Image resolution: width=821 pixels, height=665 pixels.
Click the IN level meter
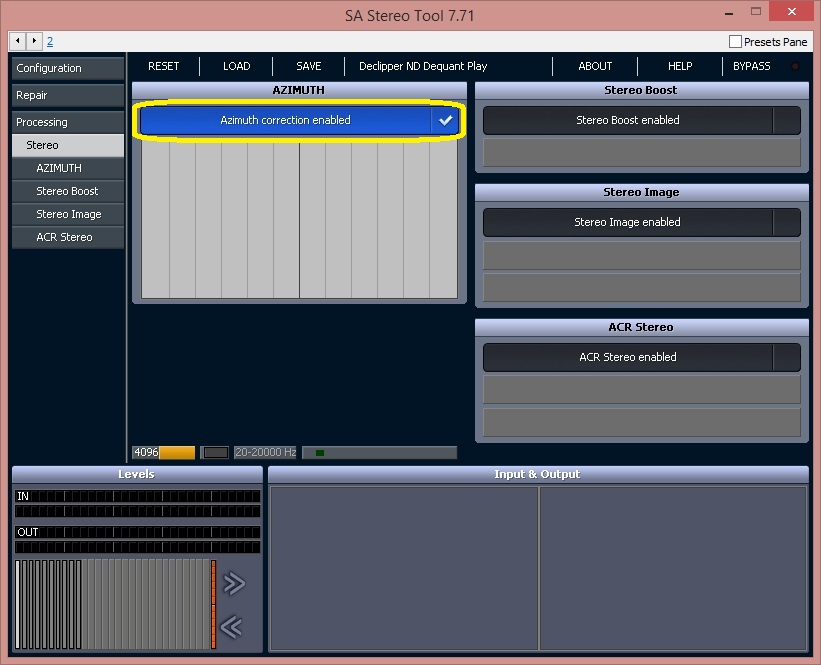[x=137, y=503]
